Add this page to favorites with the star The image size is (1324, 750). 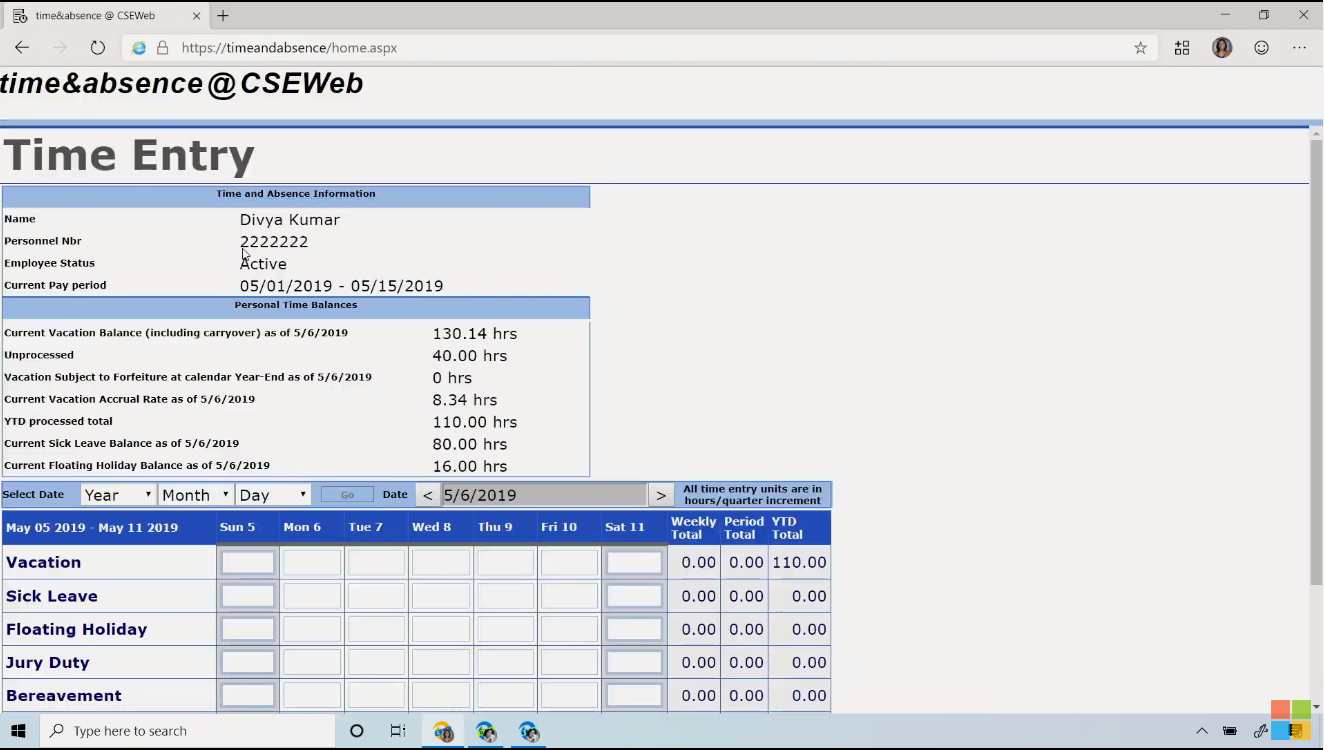click(x=1140, y=48)
